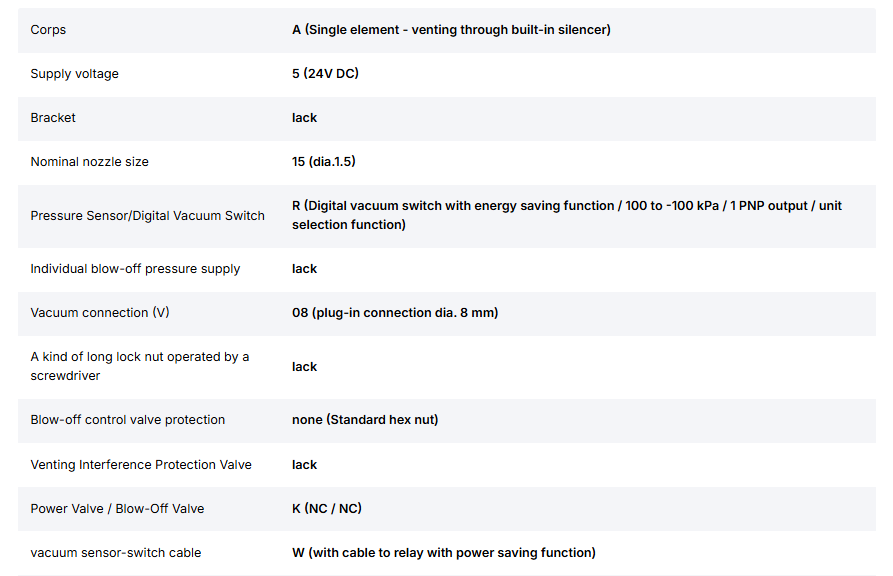This screenshot has height=576, width=893.
Task: Click Nominal nozzle size label
Action: [89, 162]
